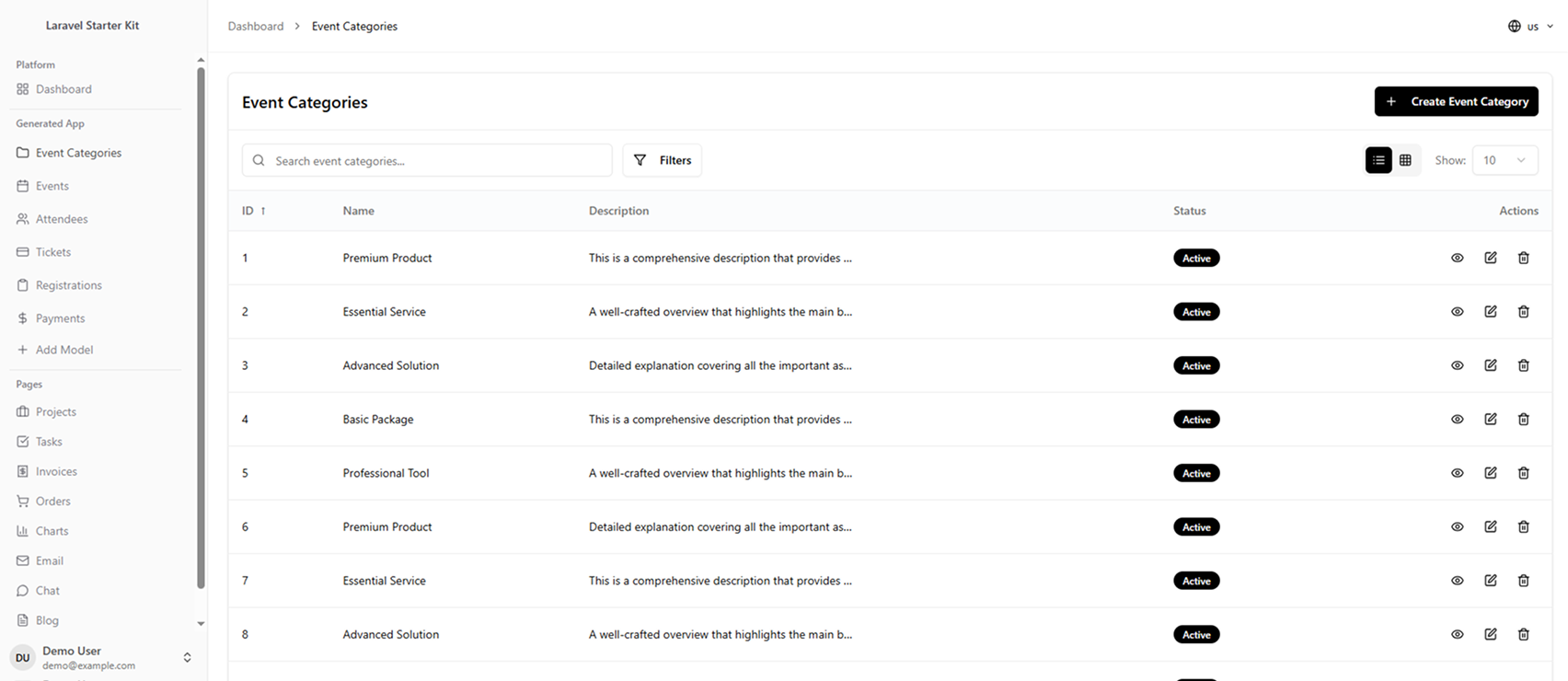This screenshot has width=1568, height=681.
Task: Click the trash icon for Basic Package
Action: pos(1523,420)
